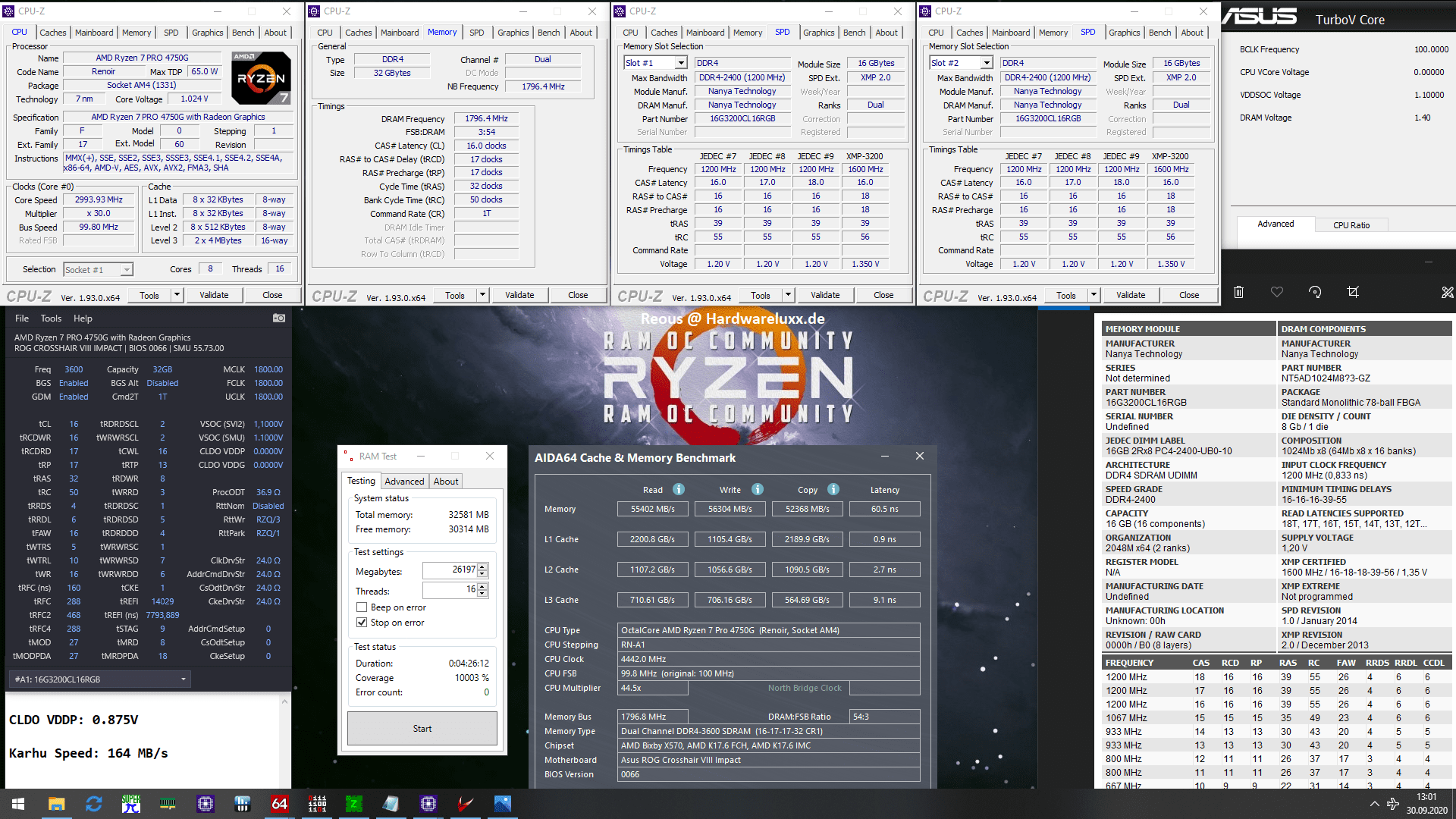The height and width of the screenshot is (819, 1456).
Task: Open the crop tool in Photos
Action: tap(1353, 292)
